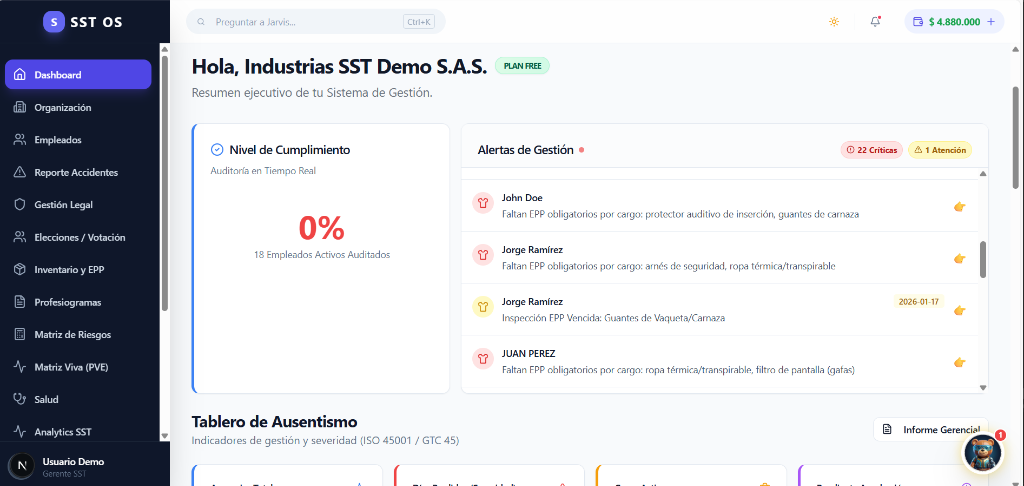Screen dimensions: 1024x486
Task: Open Reporte Accidentes page
Action: tap(78, 172)
